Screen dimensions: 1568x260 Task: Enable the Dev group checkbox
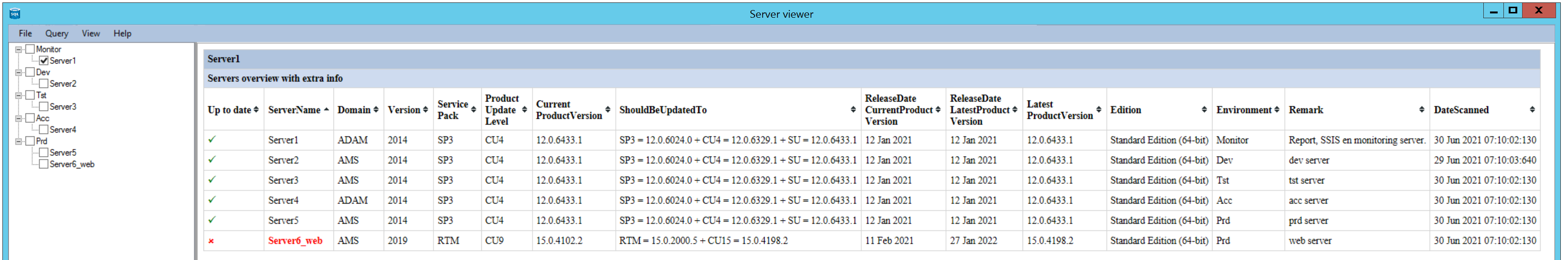tap(30, 72)
